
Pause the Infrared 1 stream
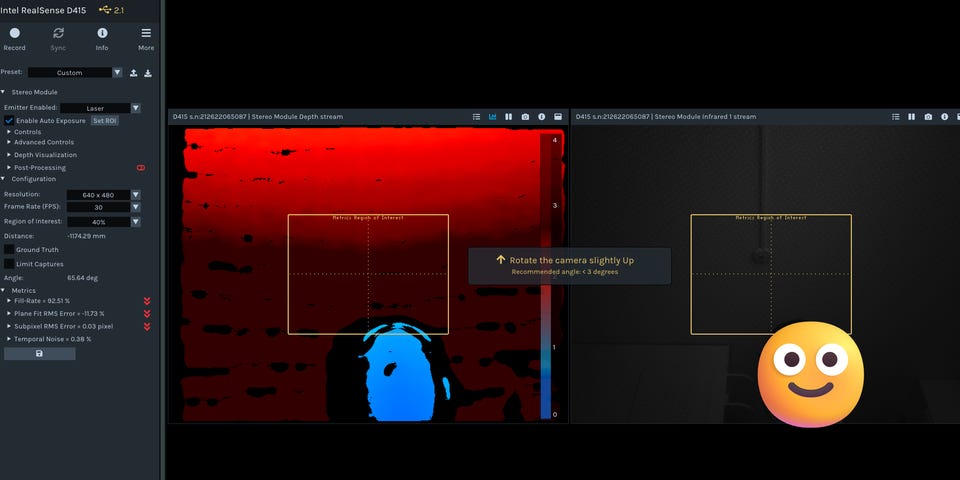[912, 117]
